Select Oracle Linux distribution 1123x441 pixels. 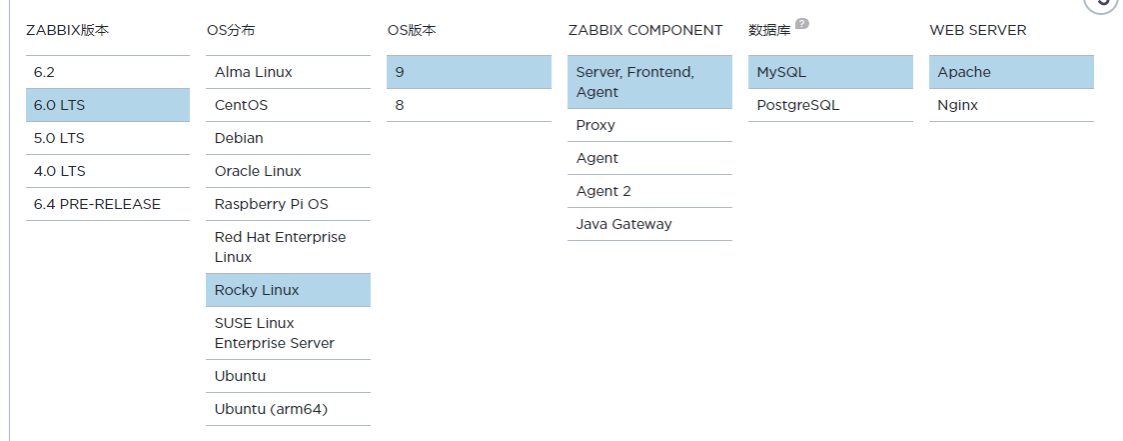click(288, 171)
